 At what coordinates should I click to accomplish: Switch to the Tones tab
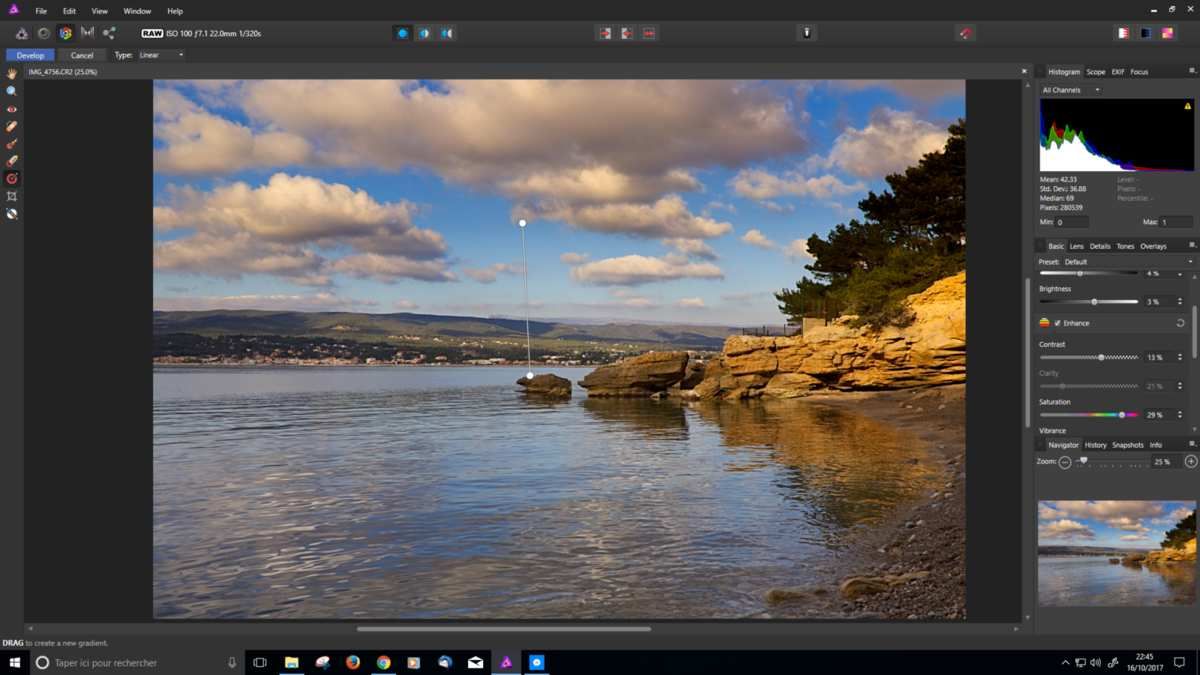click(1125, 246)
